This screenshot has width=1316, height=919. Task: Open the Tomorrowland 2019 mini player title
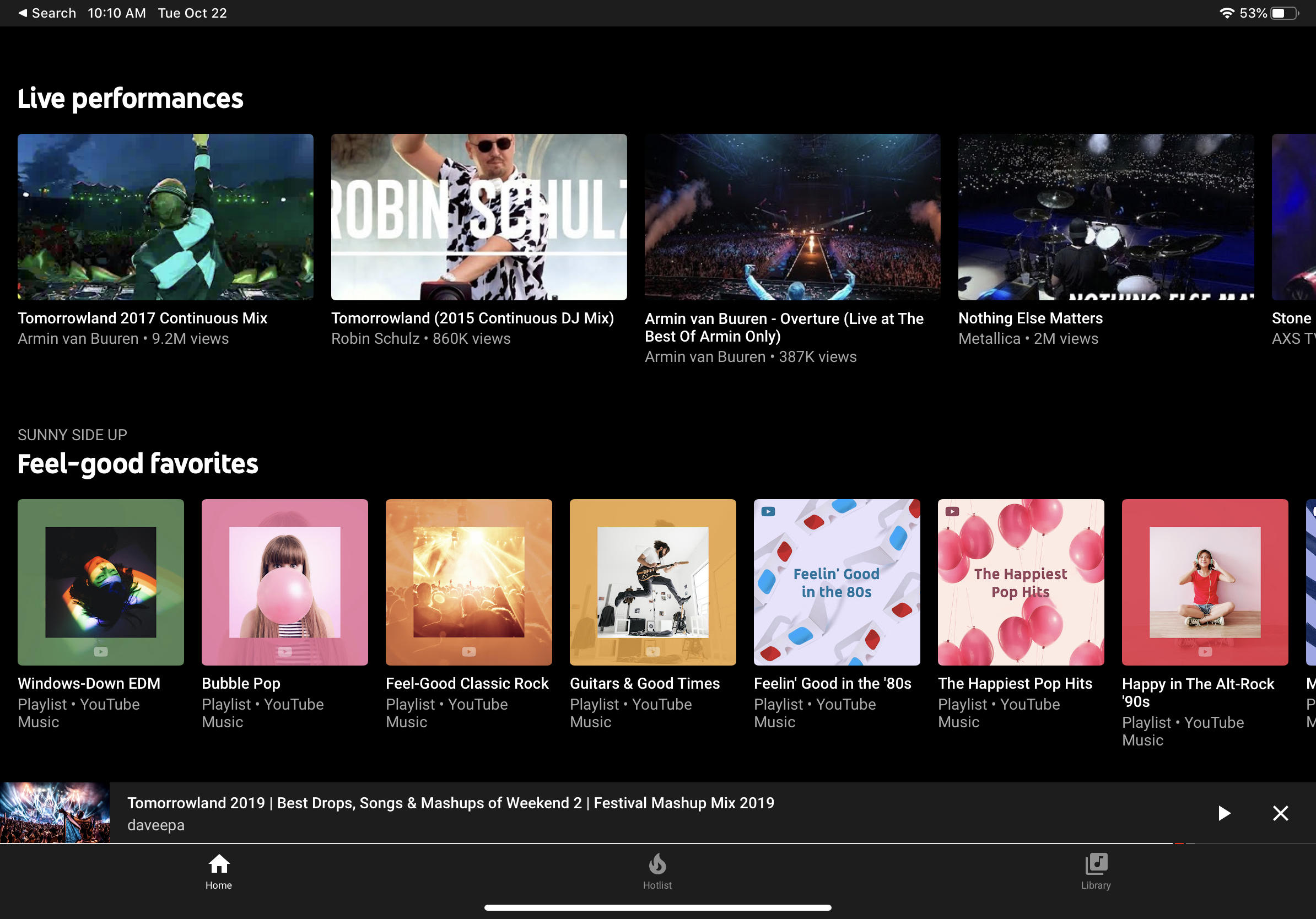pos(450,803)
